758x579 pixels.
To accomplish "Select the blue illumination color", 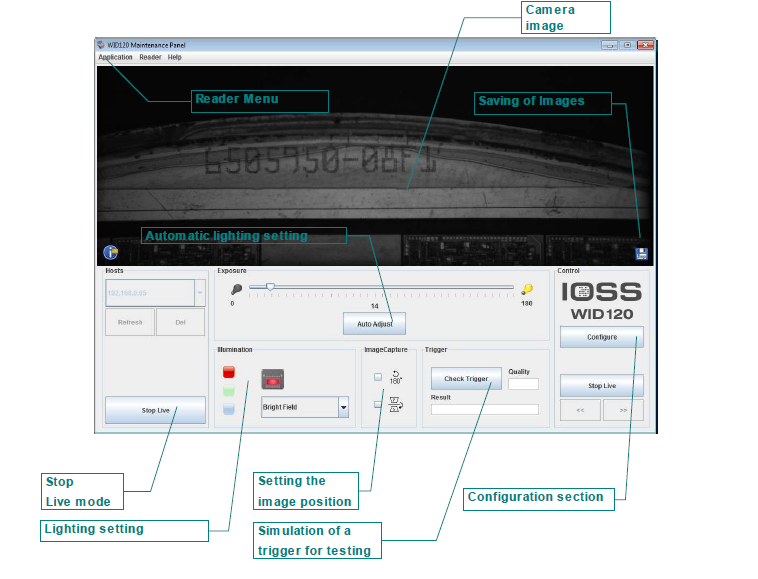I will [229, 409].
